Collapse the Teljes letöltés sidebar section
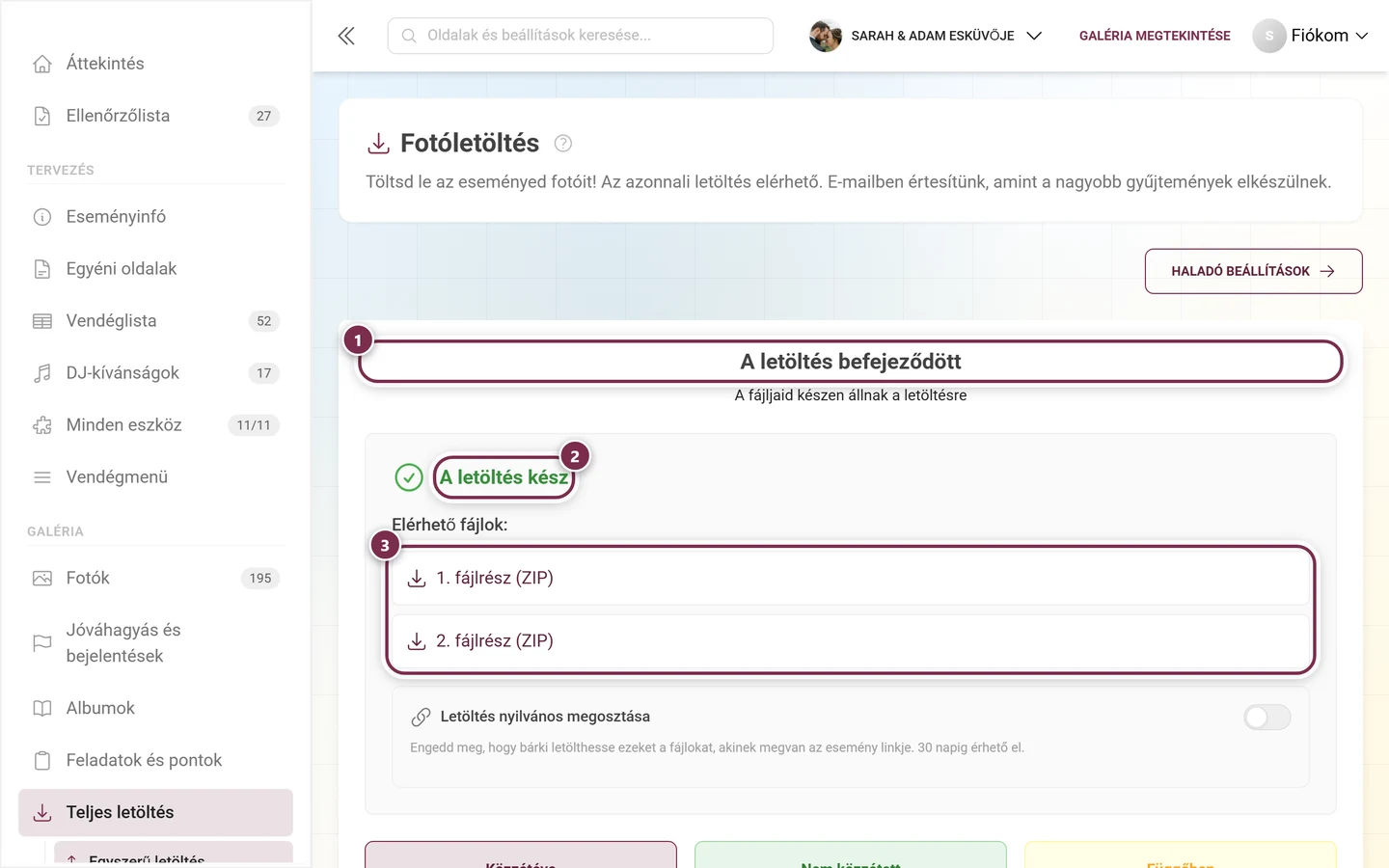Viewport: 1389px width, 868px height. tap(155, 813)
